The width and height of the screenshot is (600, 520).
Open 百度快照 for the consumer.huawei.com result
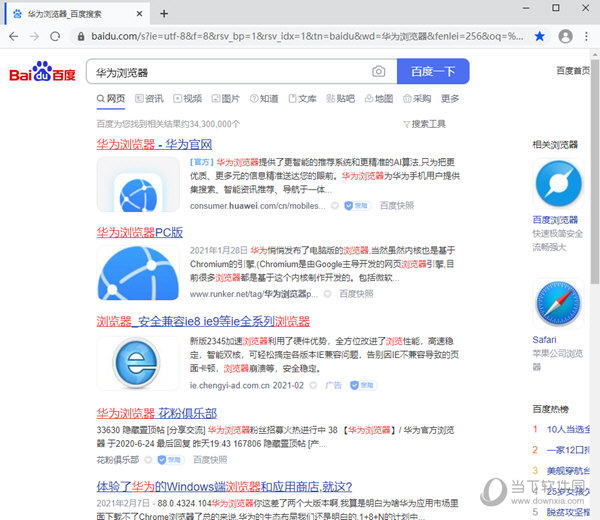click(x=397, y=206)
